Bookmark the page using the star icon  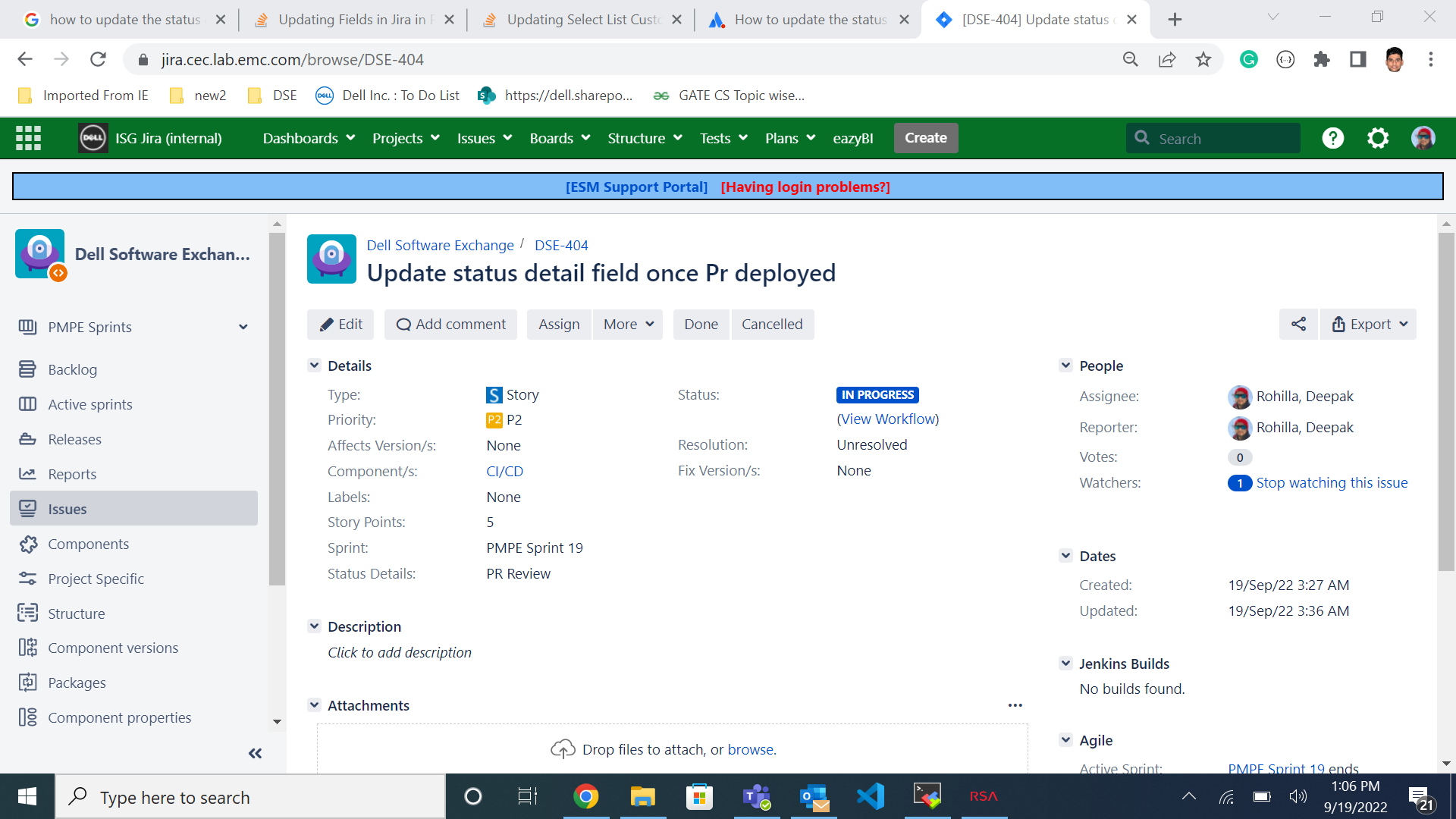pyautogui.click(x=1203, y=59)
